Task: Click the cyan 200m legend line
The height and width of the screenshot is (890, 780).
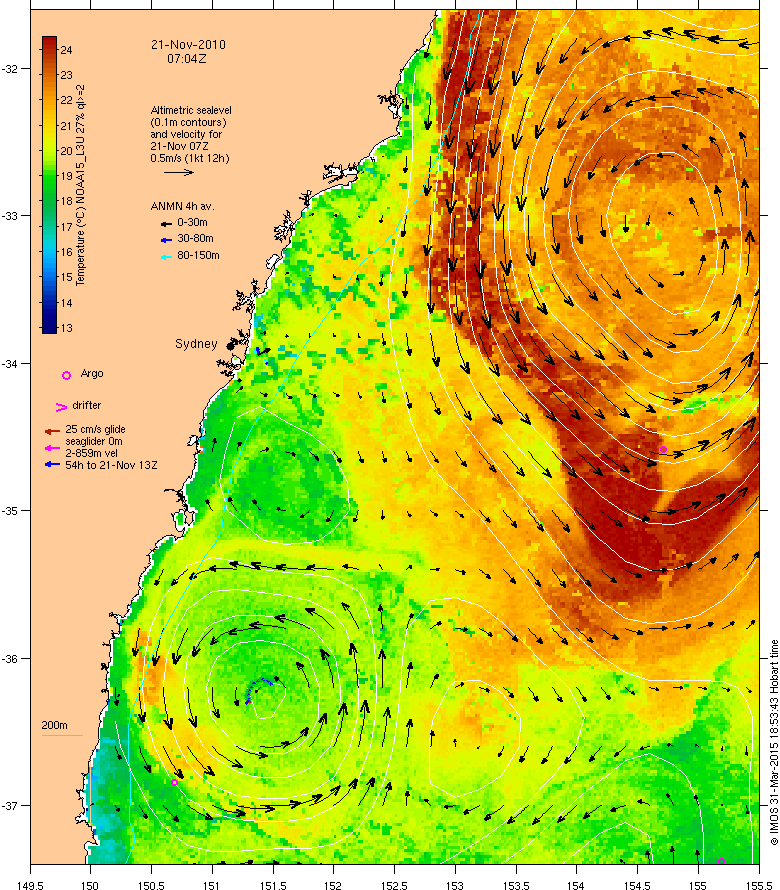Action: pyautogui.click(x=62, y=736)
